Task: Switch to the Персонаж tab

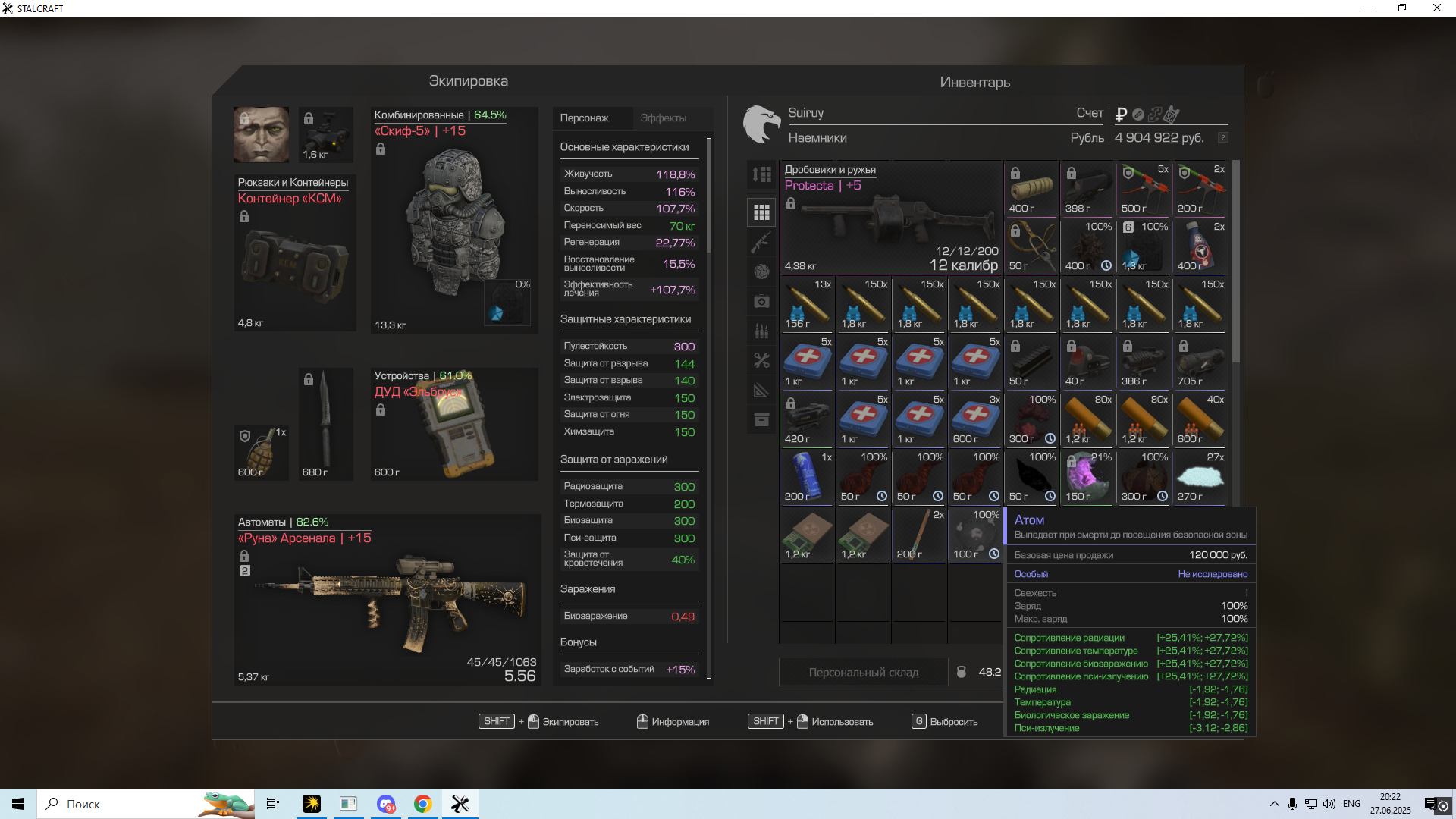Action: tap(592, 118)
